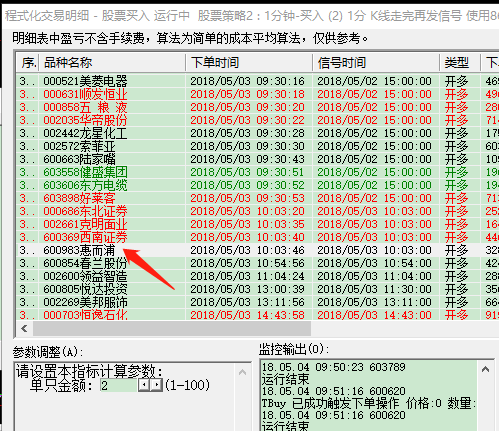Select row 002572索菲亚
Viewport: 499px width, 431px height.
pos(257,146)
